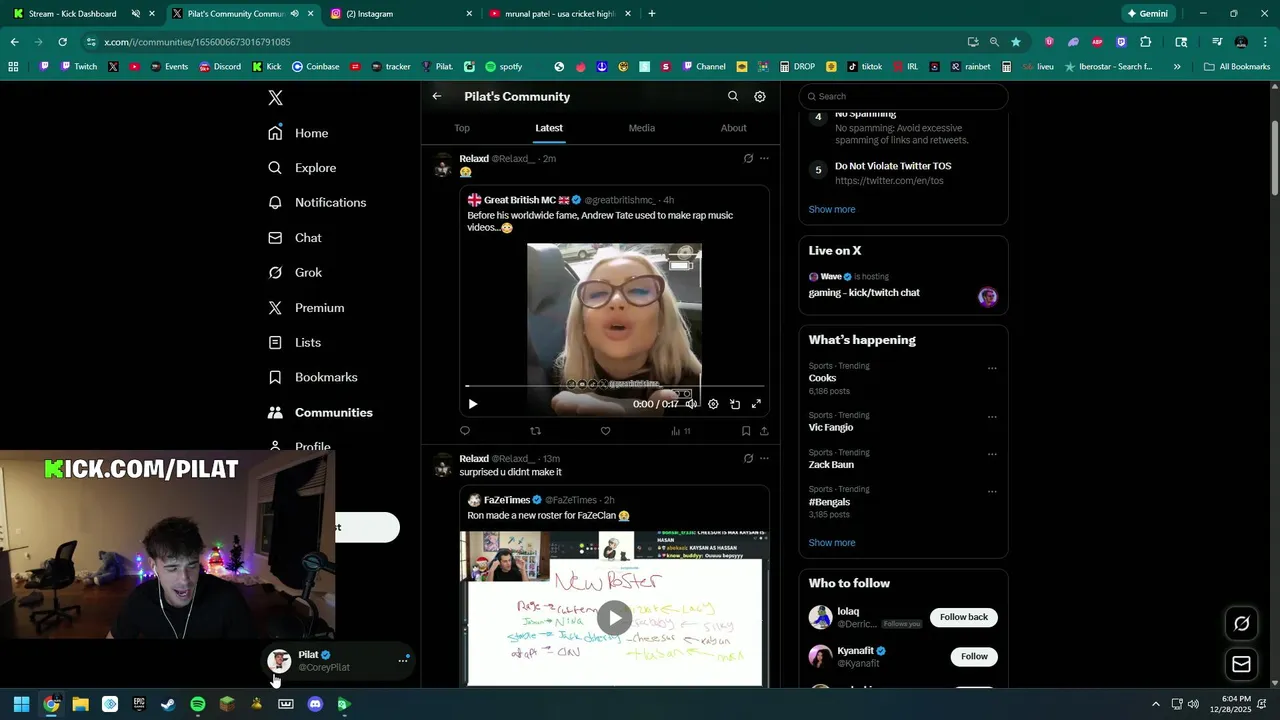Play the Andrew Tate rap video

tap(473, 404)
